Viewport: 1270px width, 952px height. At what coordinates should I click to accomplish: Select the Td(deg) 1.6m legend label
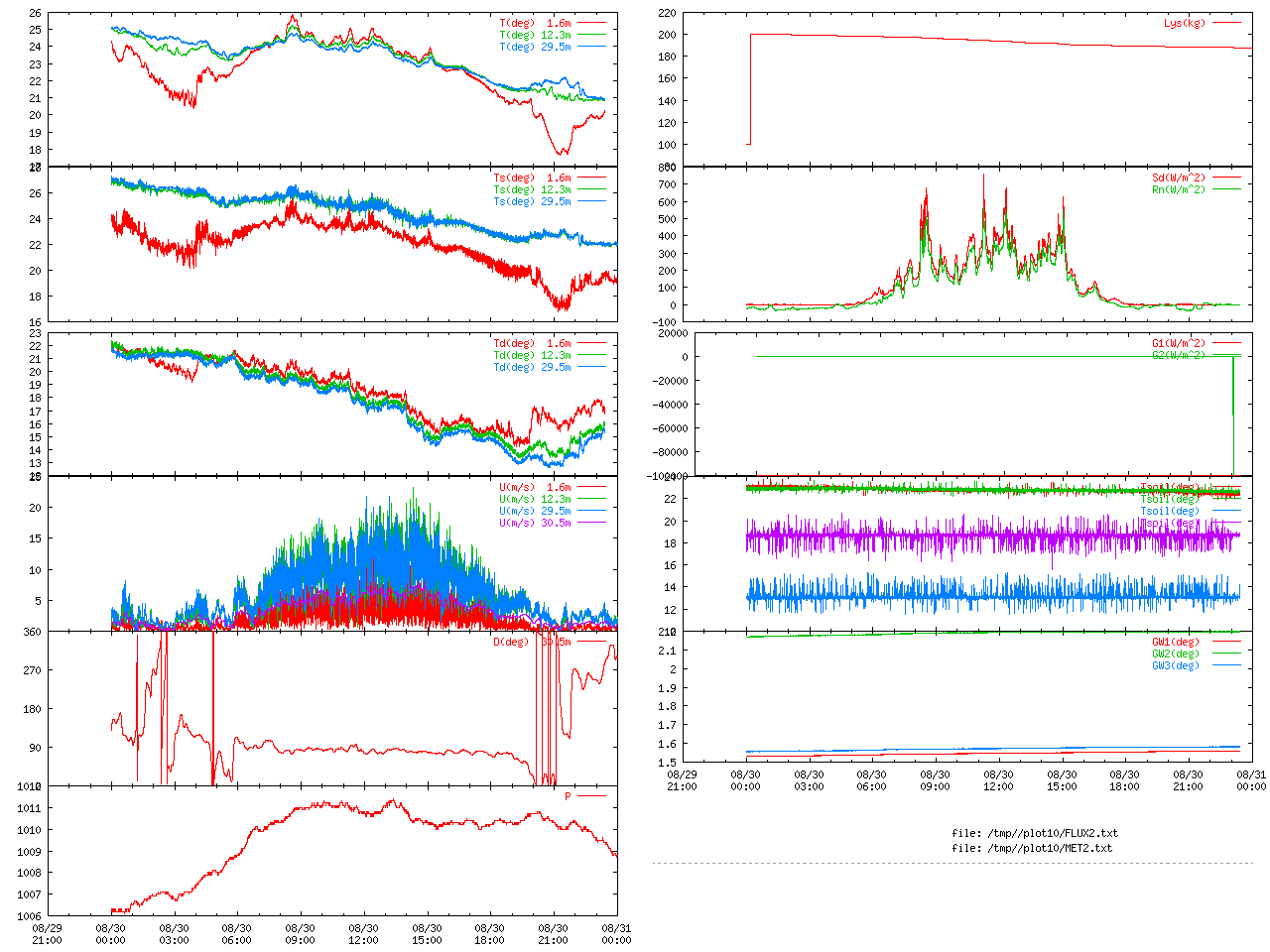pyautogui.click(x=533, y=343)
